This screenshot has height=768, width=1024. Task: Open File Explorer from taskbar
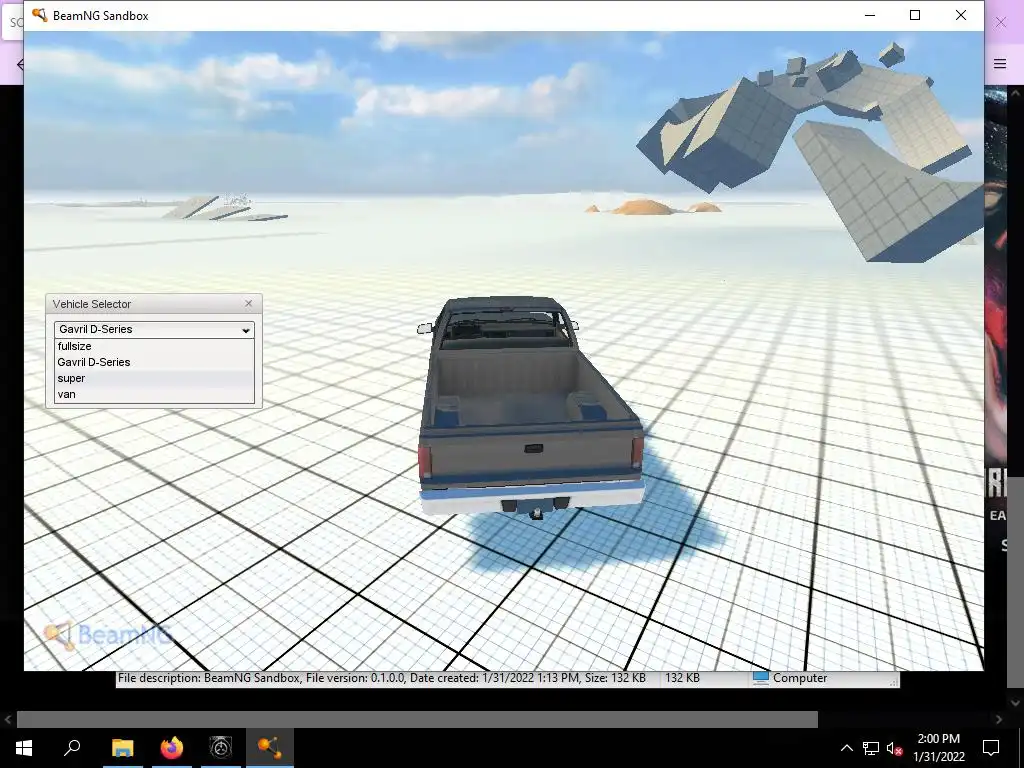(x=123, y=748)
